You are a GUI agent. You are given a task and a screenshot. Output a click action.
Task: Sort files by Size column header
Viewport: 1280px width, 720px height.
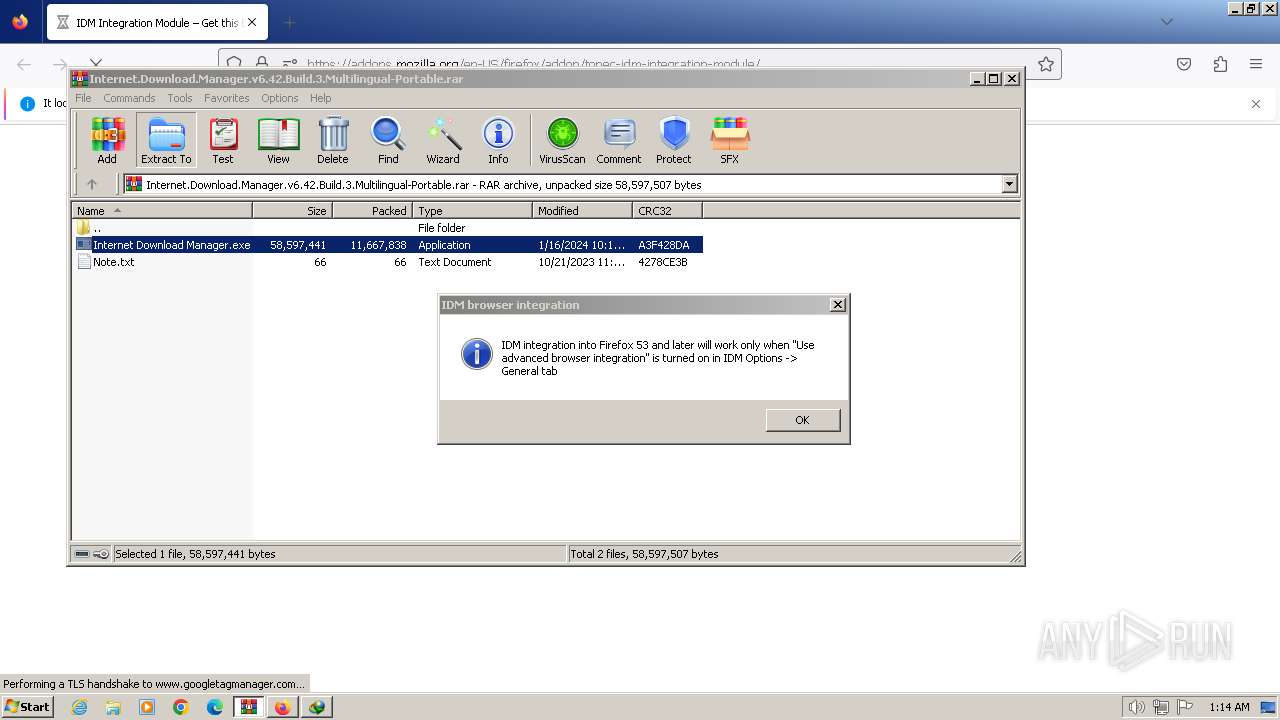point(292,210)
